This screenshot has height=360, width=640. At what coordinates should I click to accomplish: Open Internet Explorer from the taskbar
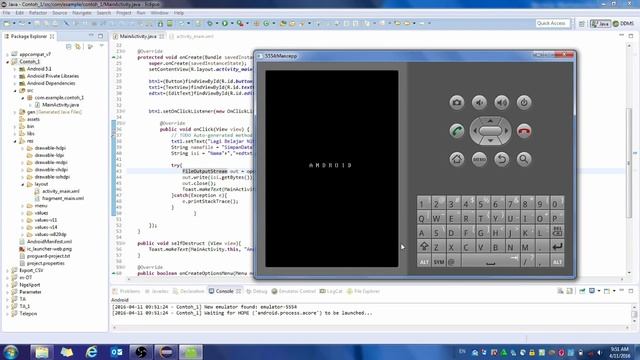pos(91,352)
